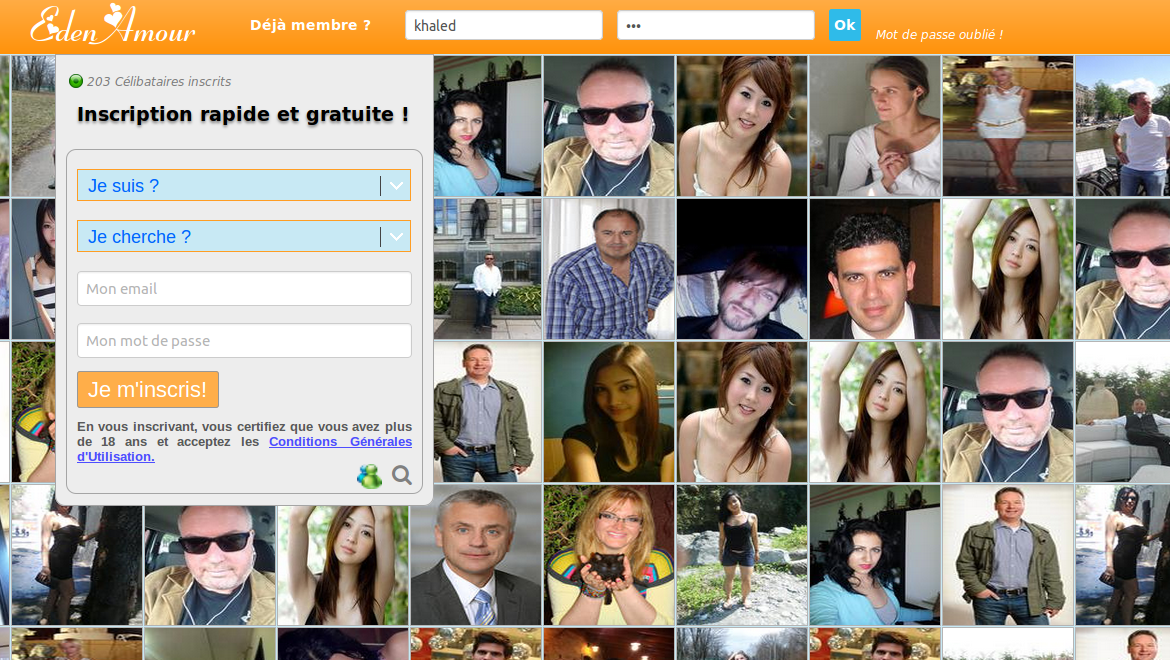Screen dimensions: 1170x660
Task: Open photo of woman in white dress on sofa
Action: pyautogui.click(x=1007, y=126)
